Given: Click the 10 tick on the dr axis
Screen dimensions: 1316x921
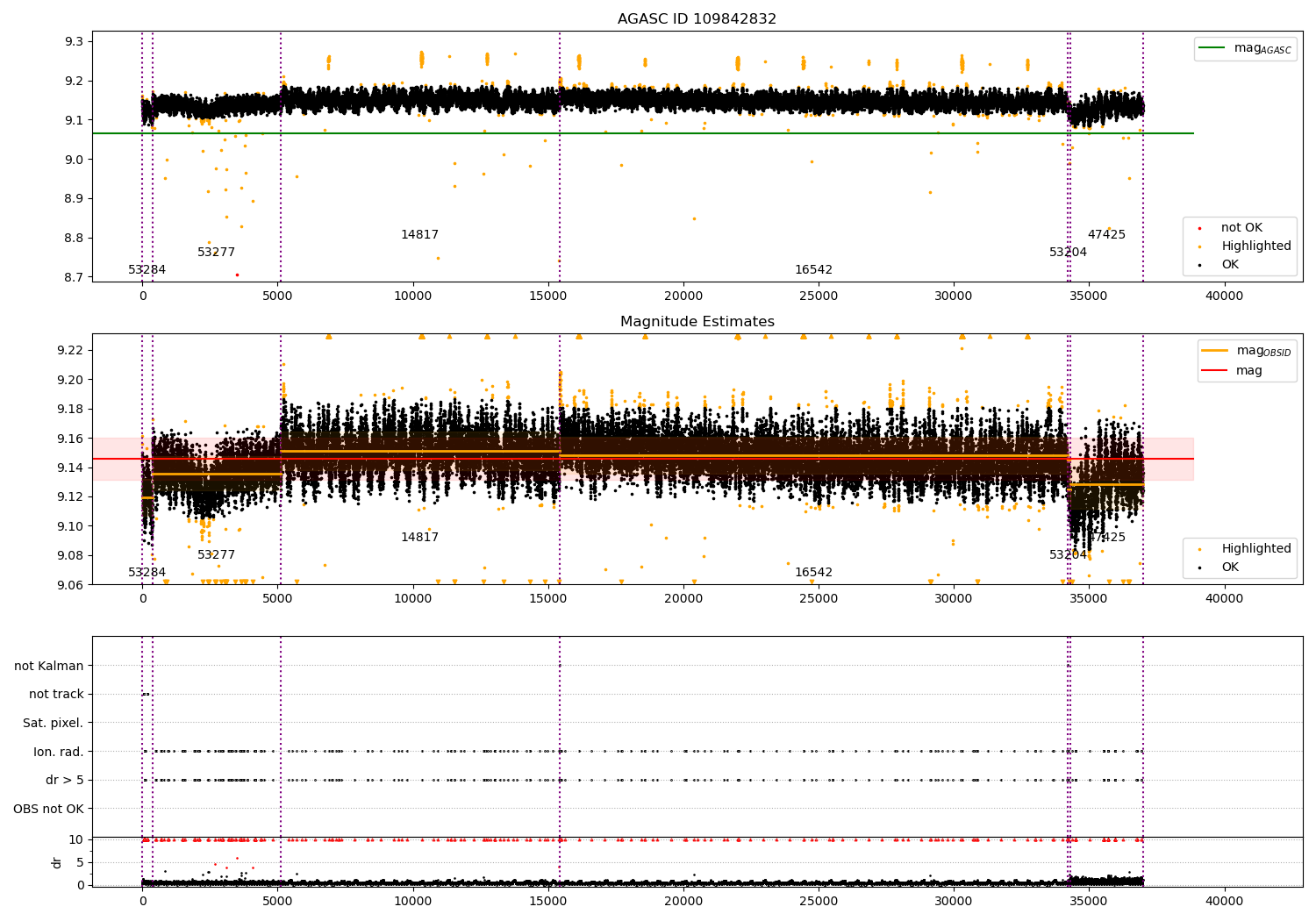Looking at the screenshot, I should tap(76, 839).
